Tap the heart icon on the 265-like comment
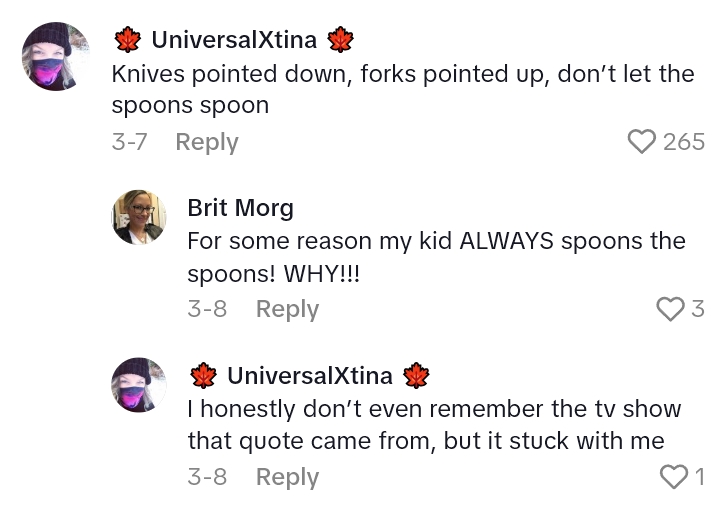Image resolution: width=712 pixels, height=523 pixels. coord(641,142)
